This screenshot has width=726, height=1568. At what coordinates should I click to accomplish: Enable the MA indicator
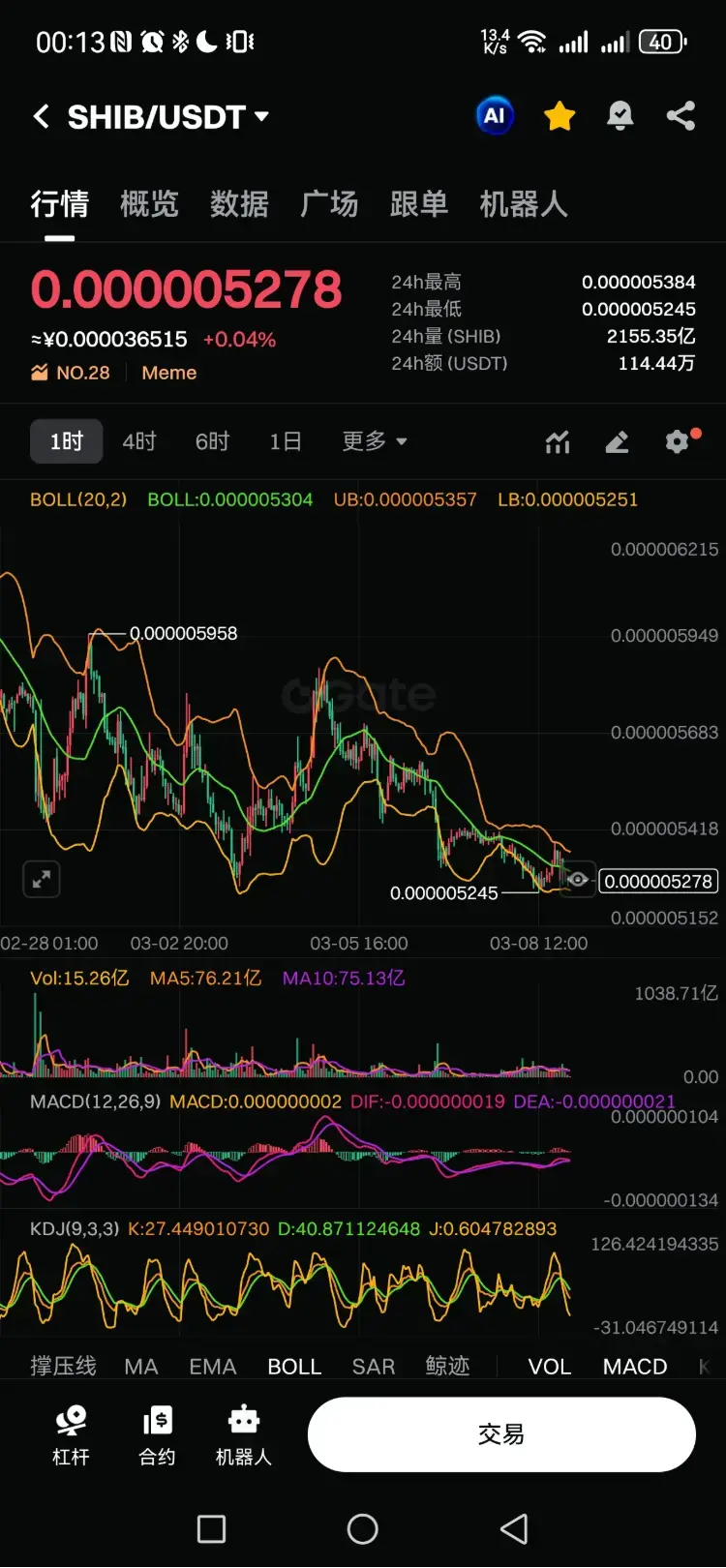[141, 1366]
